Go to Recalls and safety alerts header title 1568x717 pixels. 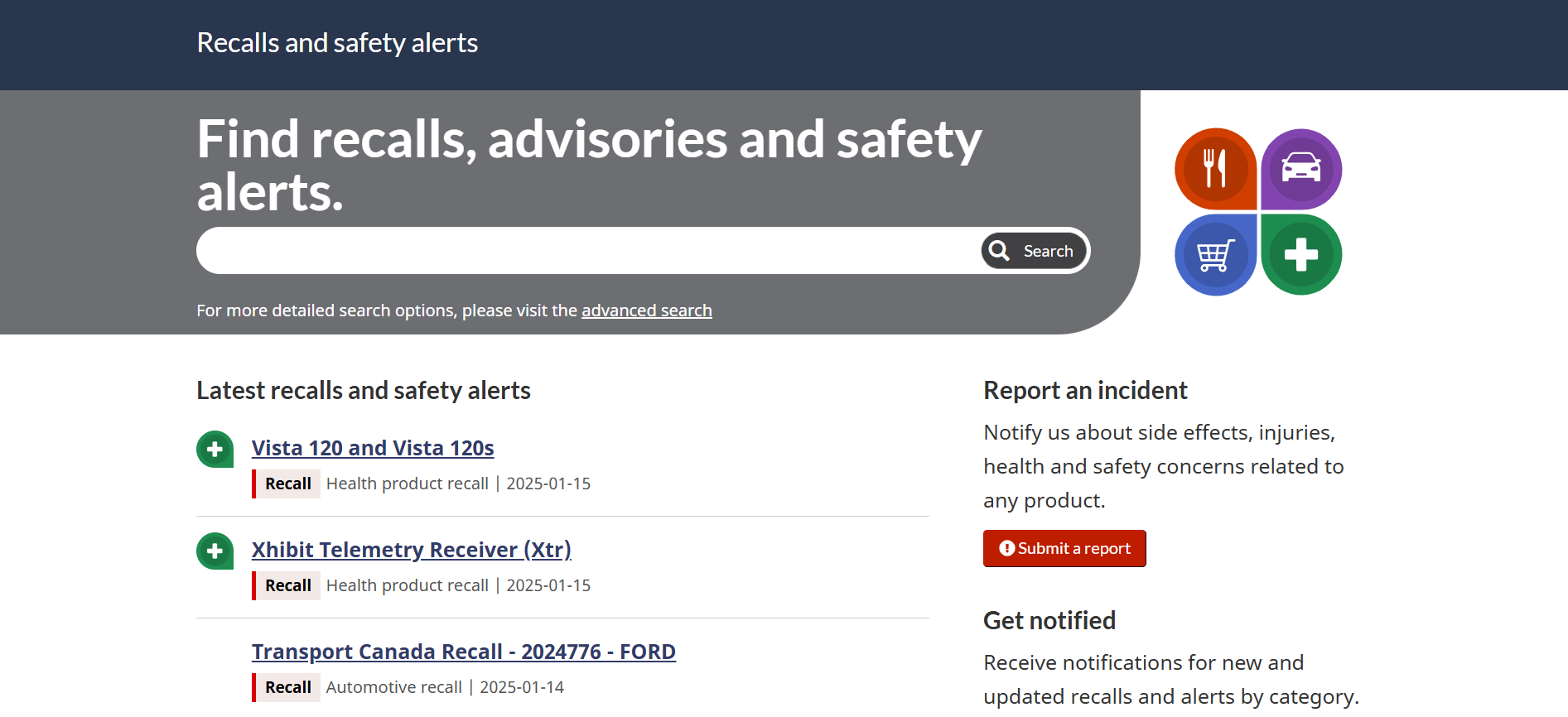point(337,43)
